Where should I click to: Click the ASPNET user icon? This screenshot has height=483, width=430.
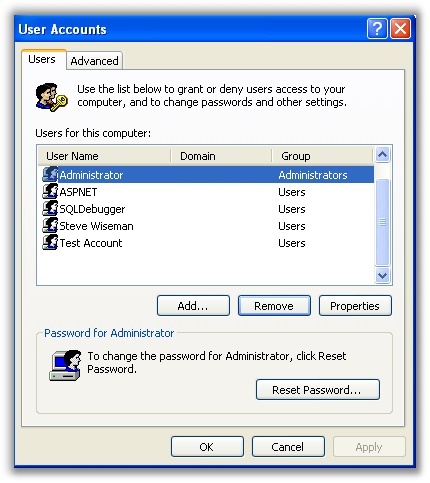click(50, 192)
